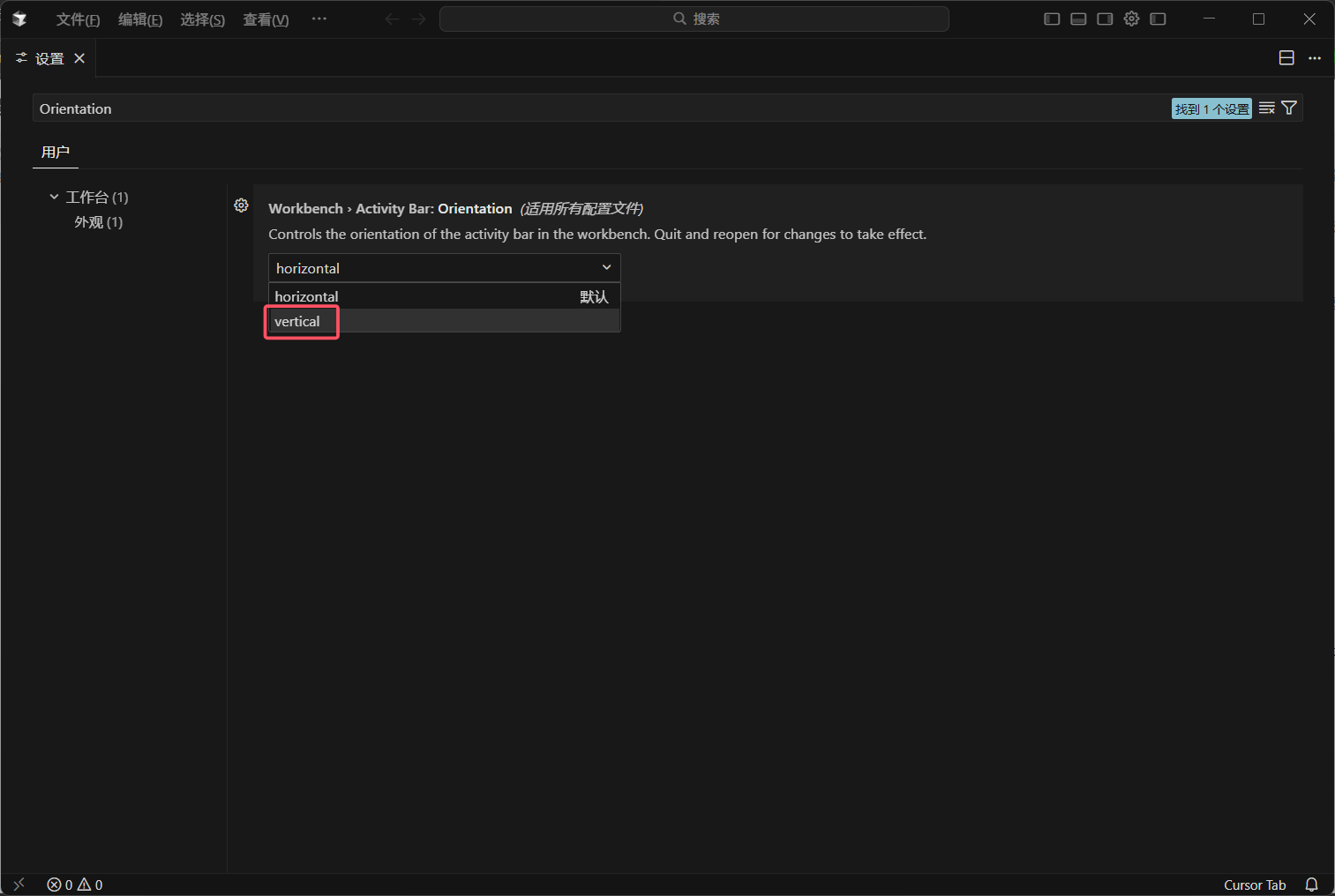The width and height of the screenshot is (1335, 896).
Task: Open the editor more actions ellipsis
Action: (x=1314, y=57)
